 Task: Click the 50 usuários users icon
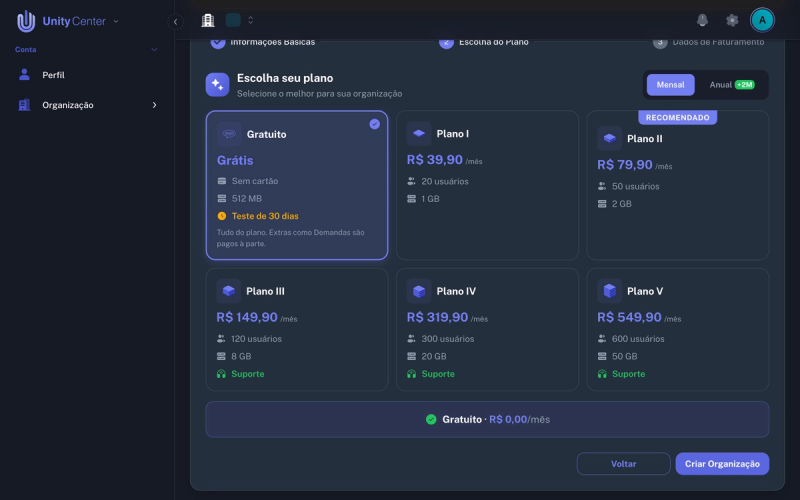tap(602, 186)
